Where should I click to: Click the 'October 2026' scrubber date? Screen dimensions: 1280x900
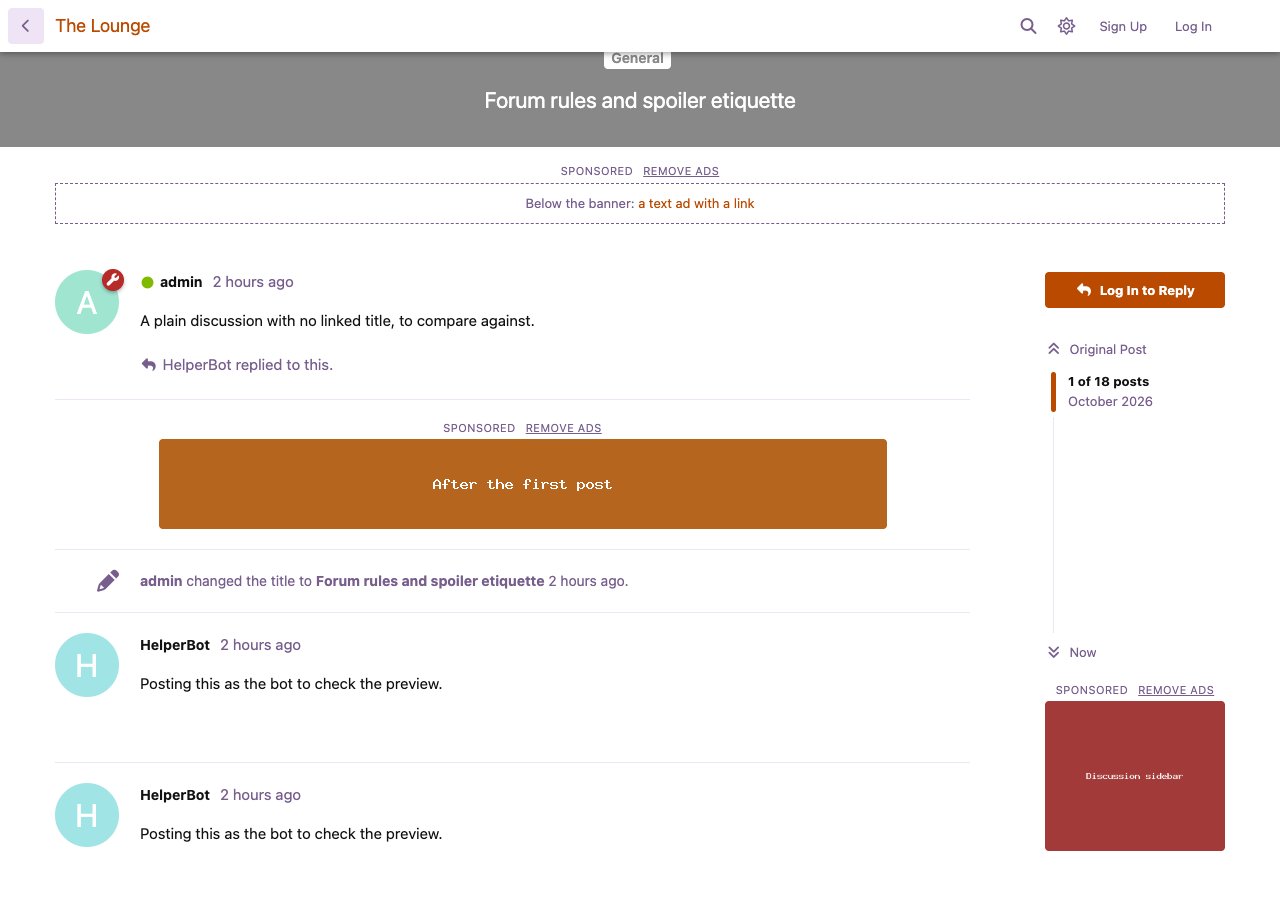point(1110,401)
